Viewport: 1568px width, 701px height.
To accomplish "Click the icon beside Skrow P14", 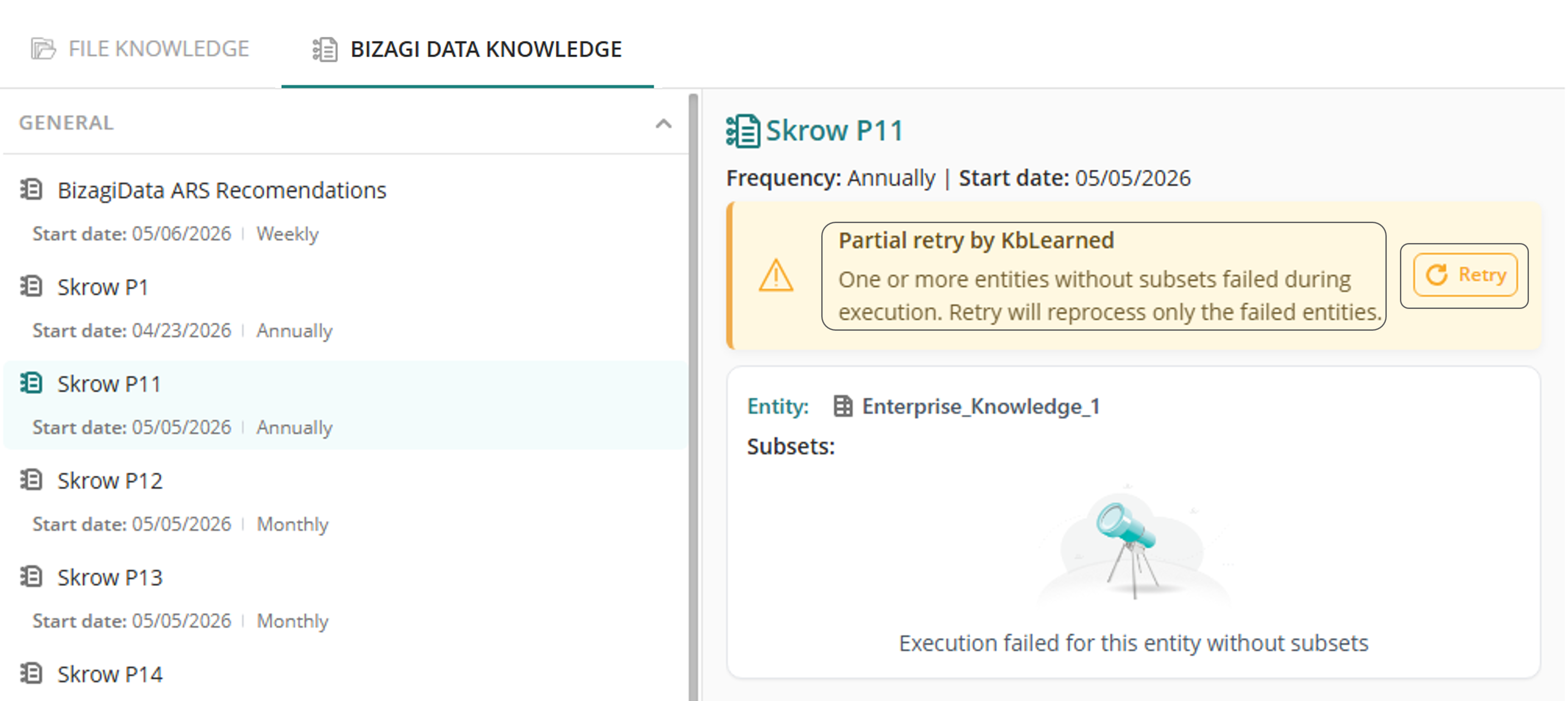I will [x=31, y=674].
